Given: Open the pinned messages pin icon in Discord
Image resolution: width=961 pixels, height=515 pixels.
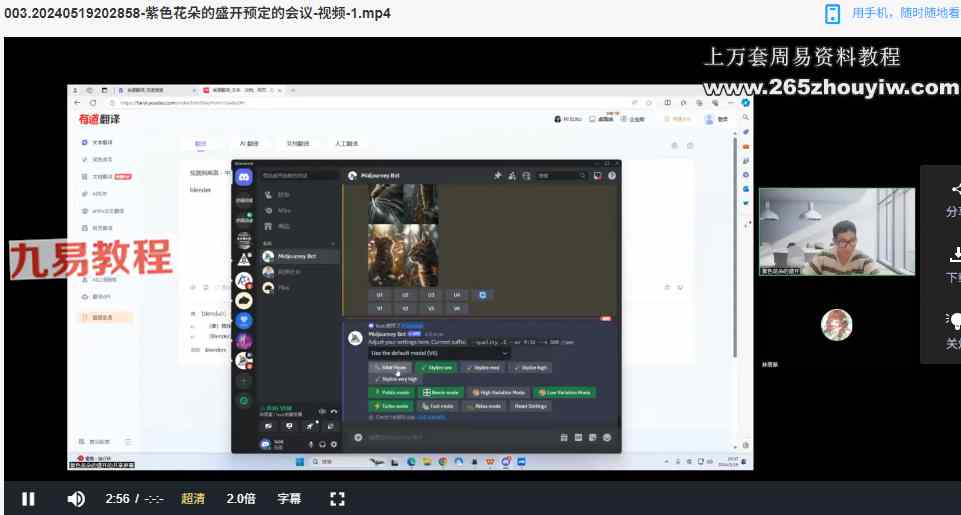Looking at the screenshot, I should coord(497,176).
